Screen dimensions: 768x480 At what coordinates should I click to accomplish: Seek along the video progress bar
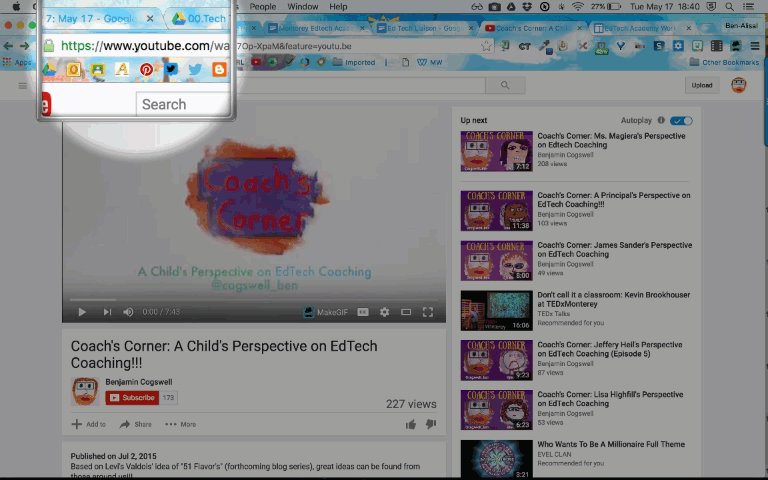[254, 299]
